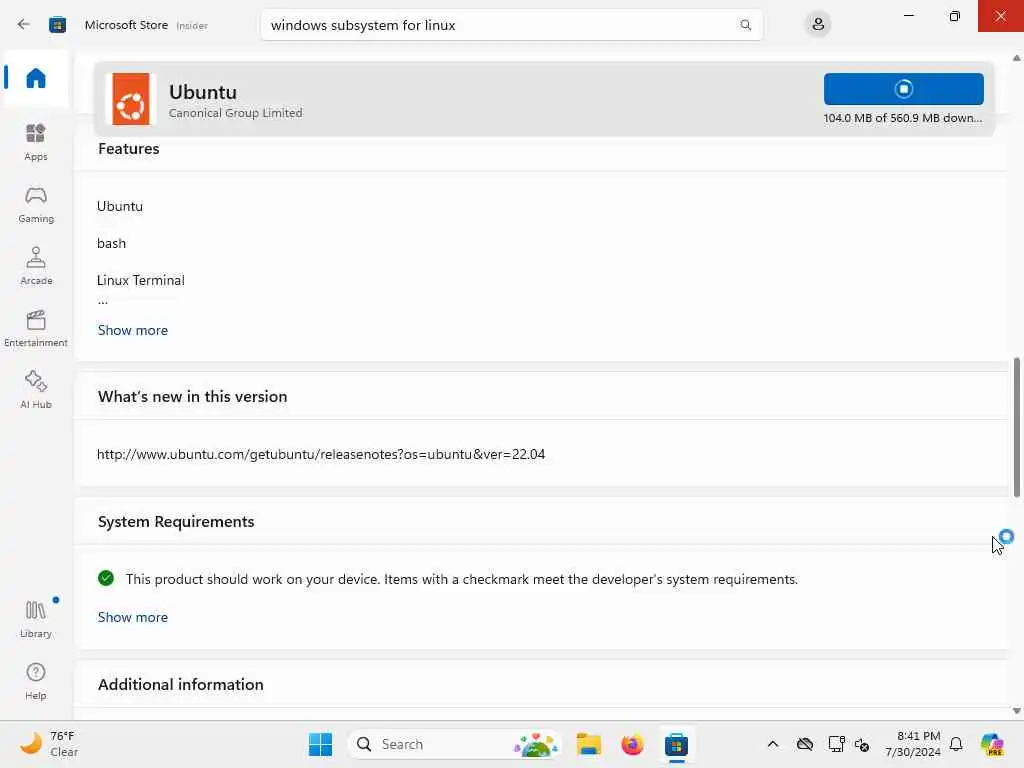
Task: Click the scroll up arrow
Action: tap(1016, 58)
